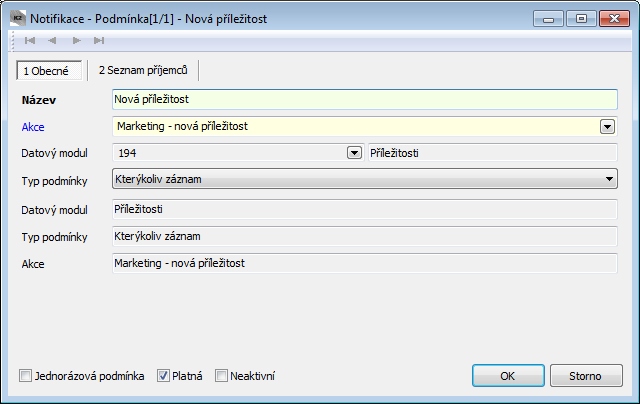Open the Typ podmínky combo box

tap(364, 179)
